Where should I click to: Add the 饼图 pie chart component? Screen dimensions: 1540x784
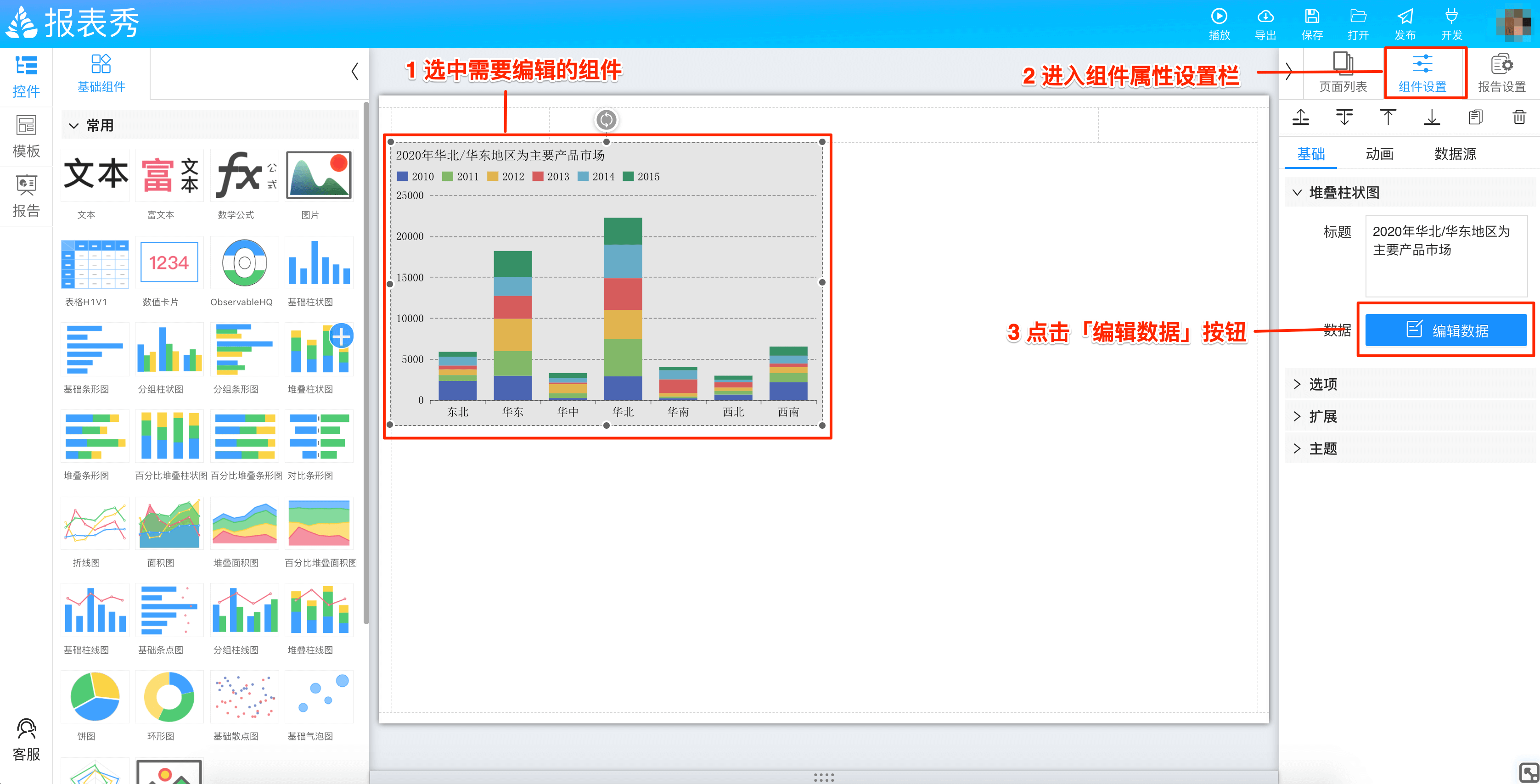pyautogui.click(x=95, y=697)
